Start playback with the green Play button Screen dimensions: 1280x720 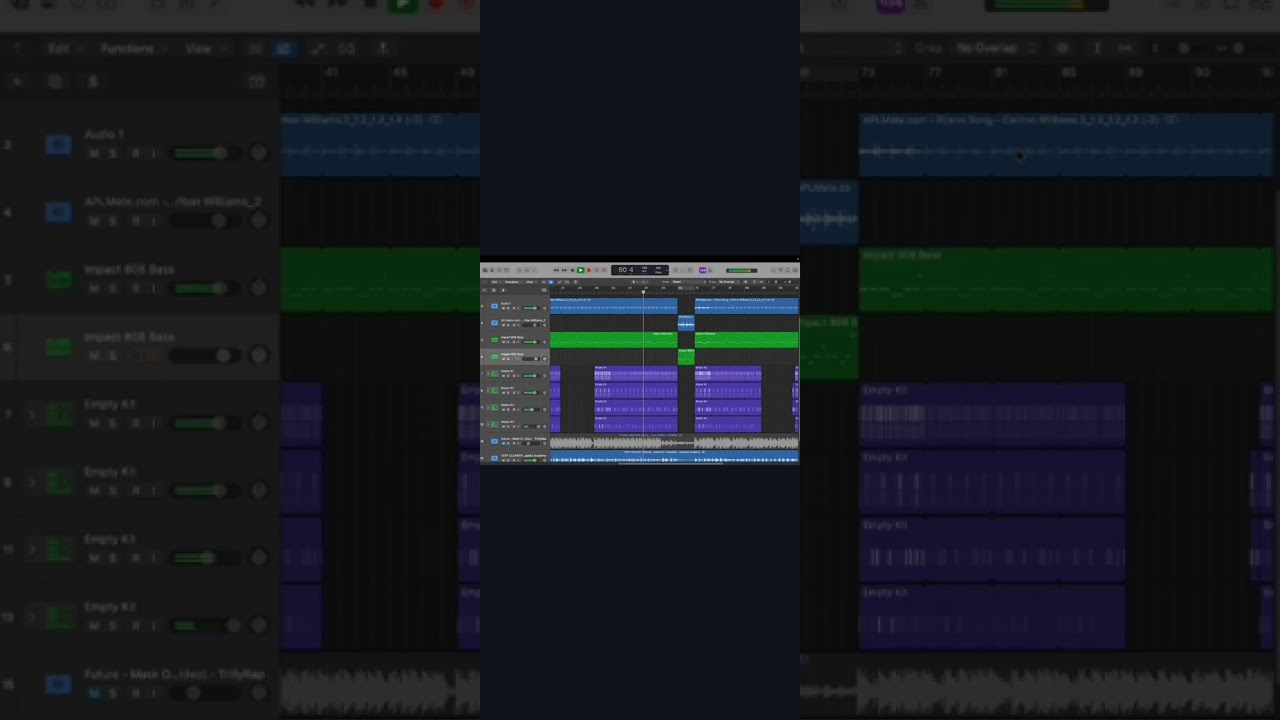point(580,270)
